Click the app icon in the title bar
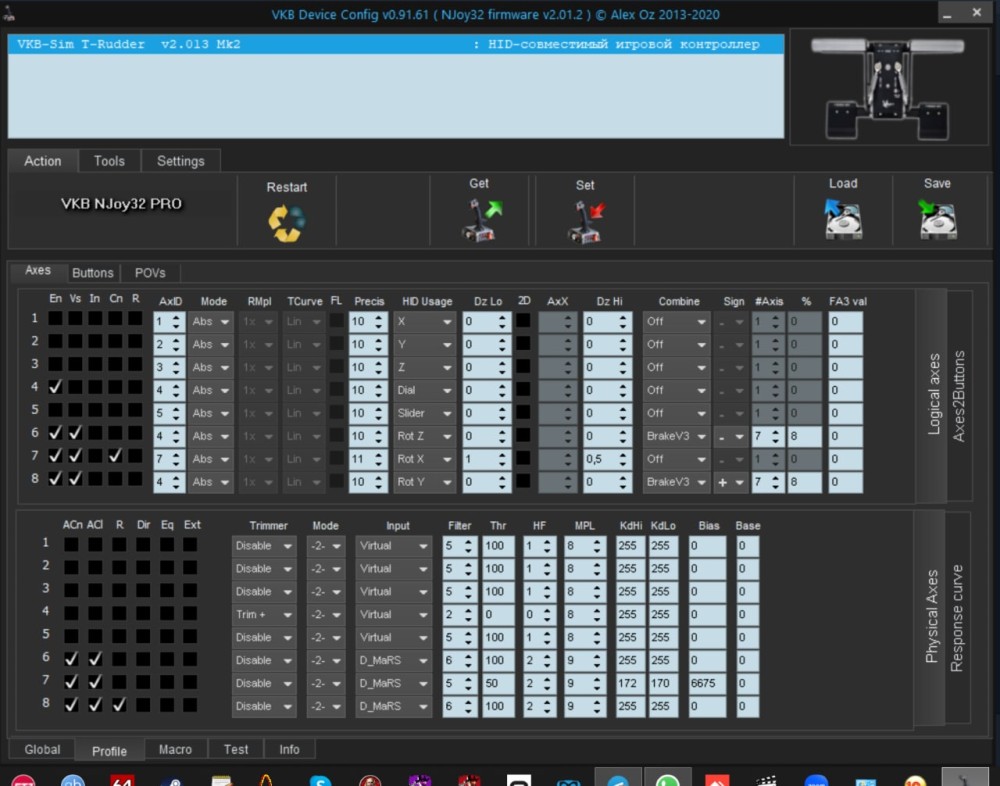The height and width of the screenshot is (786, 1000). (11, 15)
